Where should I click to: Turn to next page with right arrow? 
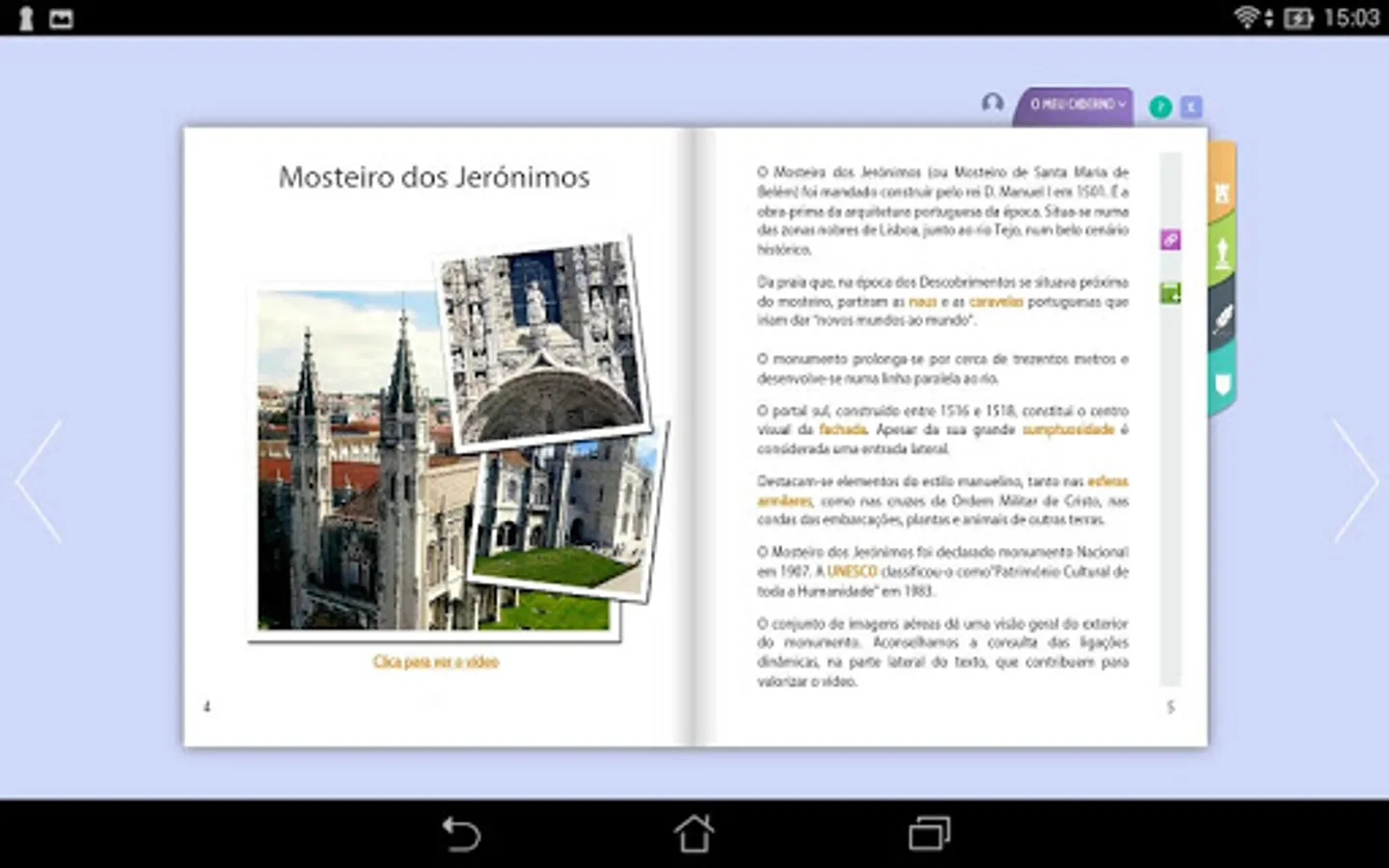(x=1355, y=480)
